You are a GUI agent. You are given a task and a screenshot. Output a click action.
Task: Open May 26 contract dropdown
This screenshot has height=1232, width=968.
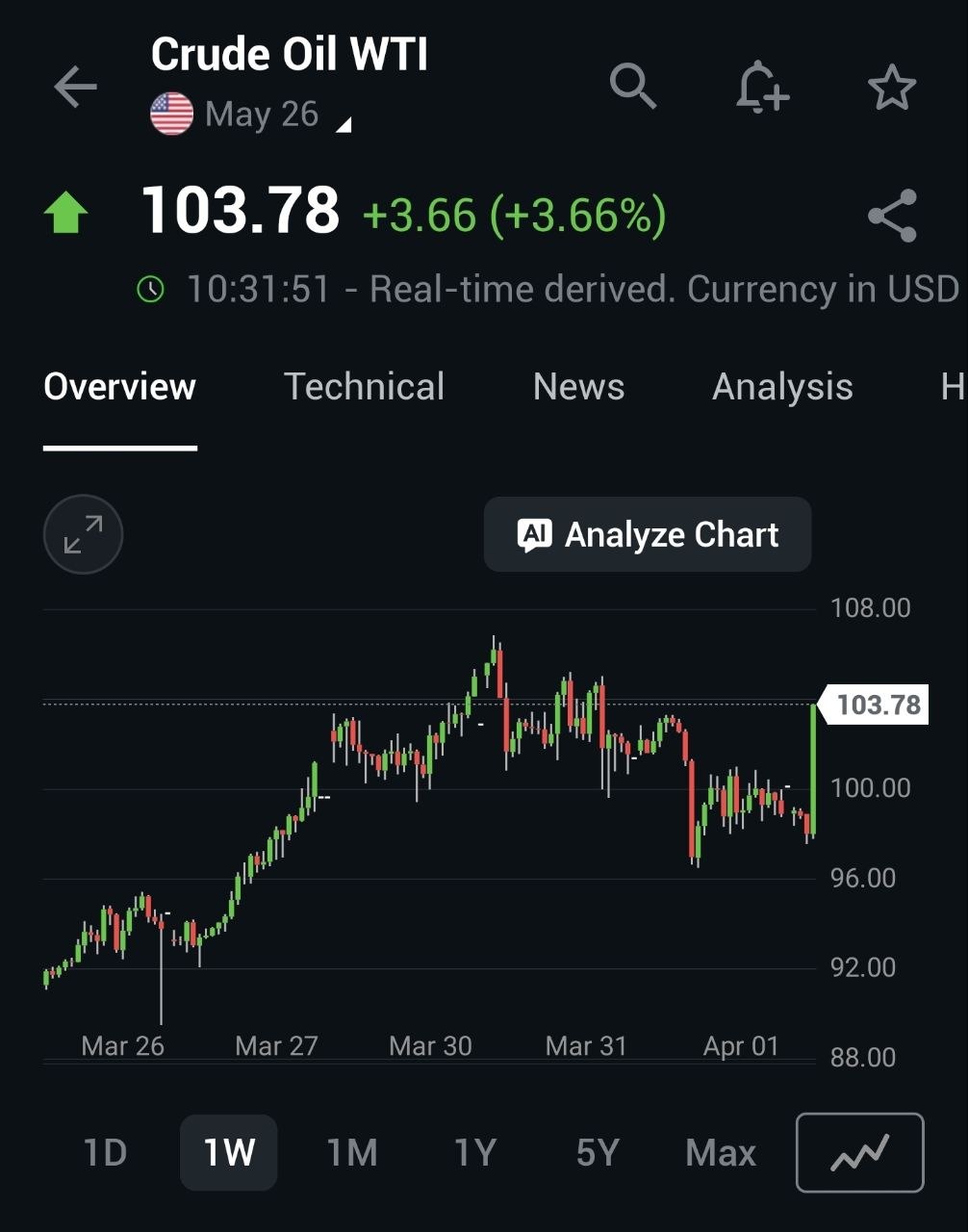pos(277,115)
